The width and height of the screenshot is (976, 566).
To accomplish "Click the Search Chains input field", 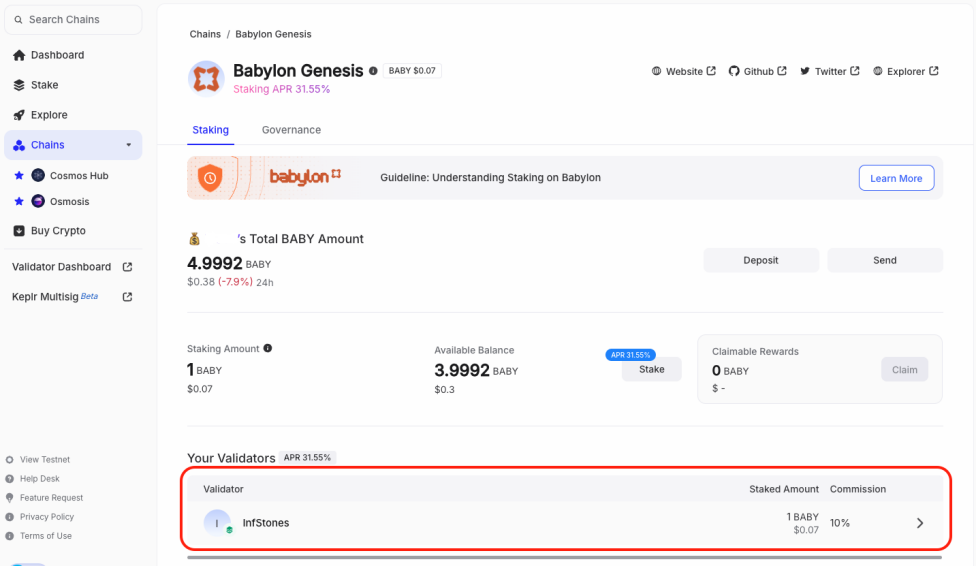I will [73, 20].
